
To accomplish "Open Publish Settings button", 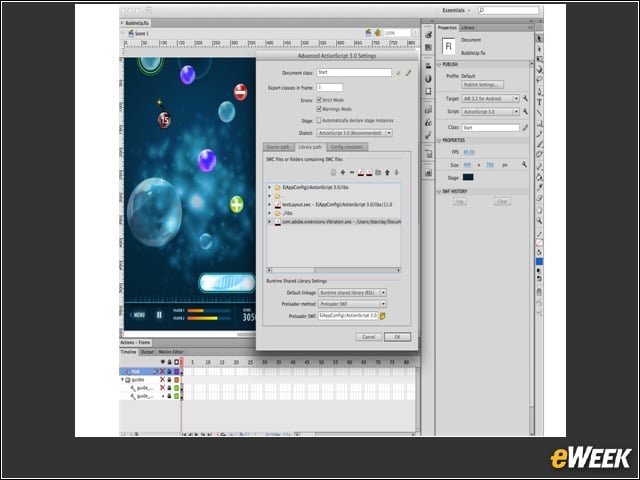I will pyautogui.click(x=482, y=85).
